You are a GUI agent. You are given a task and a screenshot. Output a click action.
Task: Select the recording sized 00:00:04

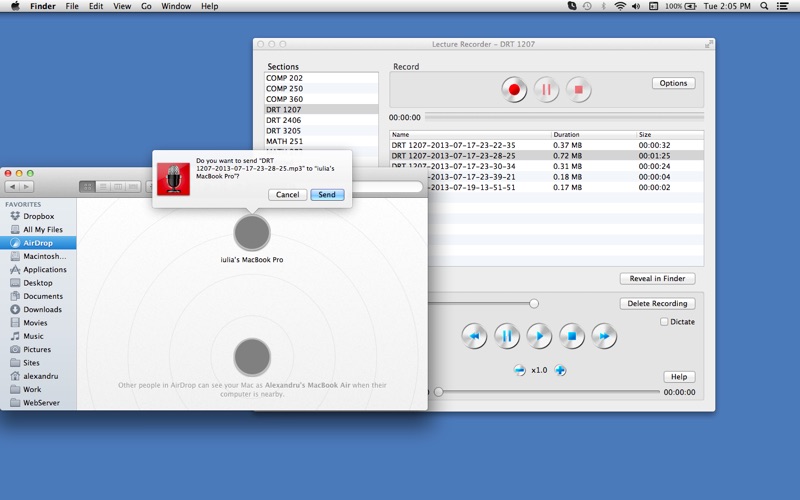click(x=566, y=177)
